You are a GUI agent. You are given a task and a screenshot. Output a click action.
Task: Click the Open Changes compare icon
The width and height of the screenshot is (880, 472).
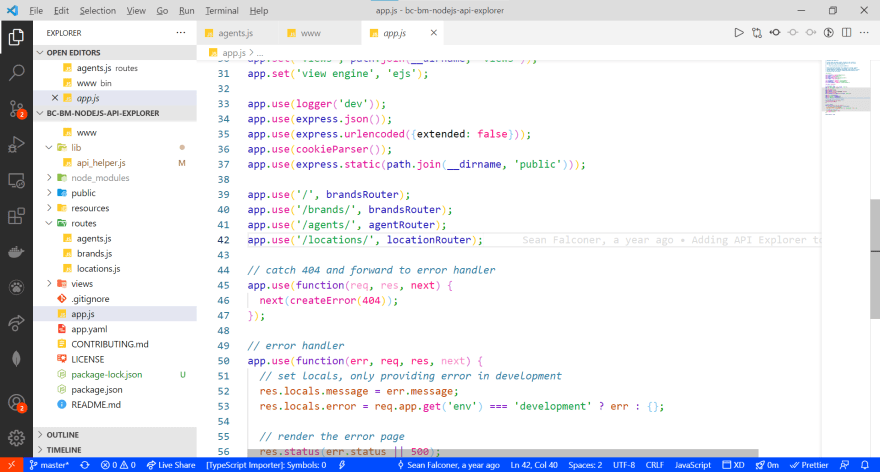tap(757, 33)
